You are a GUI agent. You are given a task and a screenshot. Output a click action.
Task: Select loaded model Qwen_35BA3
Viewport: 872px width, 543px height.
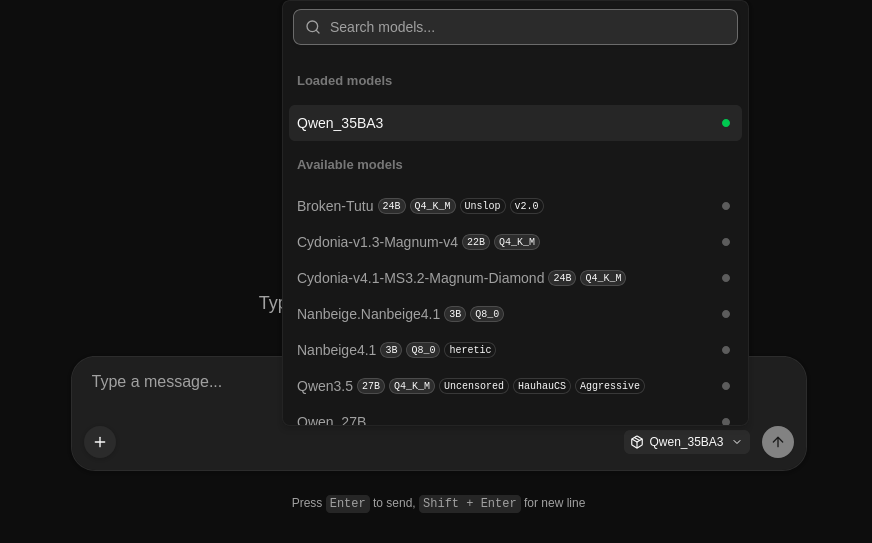pos(515,123)
